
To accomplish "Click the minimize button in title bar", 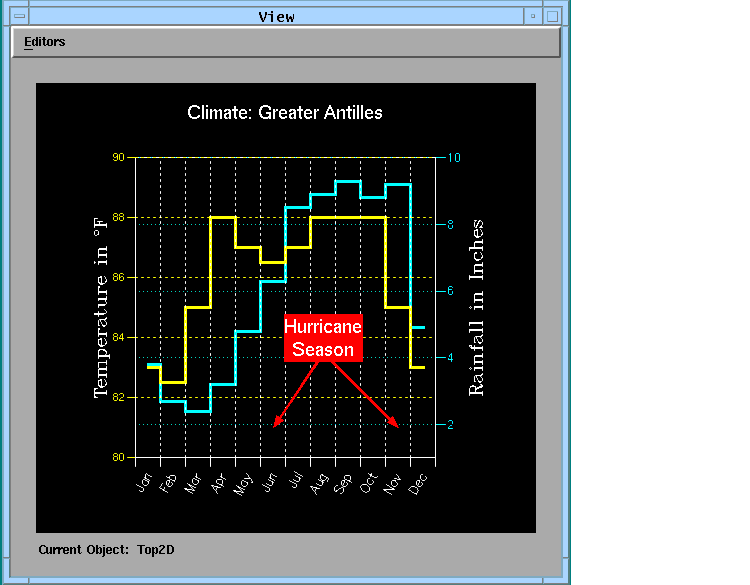I will coord(533,16).
